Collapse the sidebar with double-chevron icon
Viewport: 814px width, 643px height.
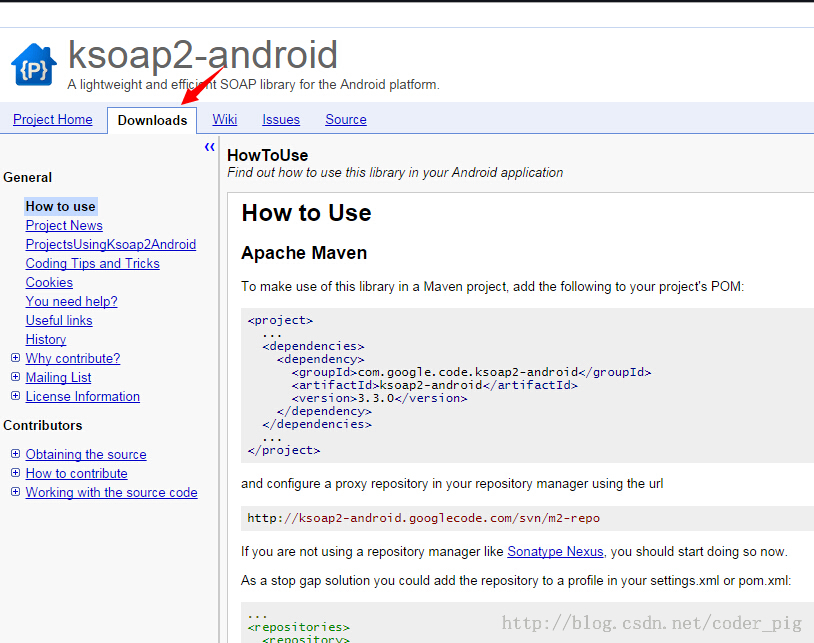point(209,147)
